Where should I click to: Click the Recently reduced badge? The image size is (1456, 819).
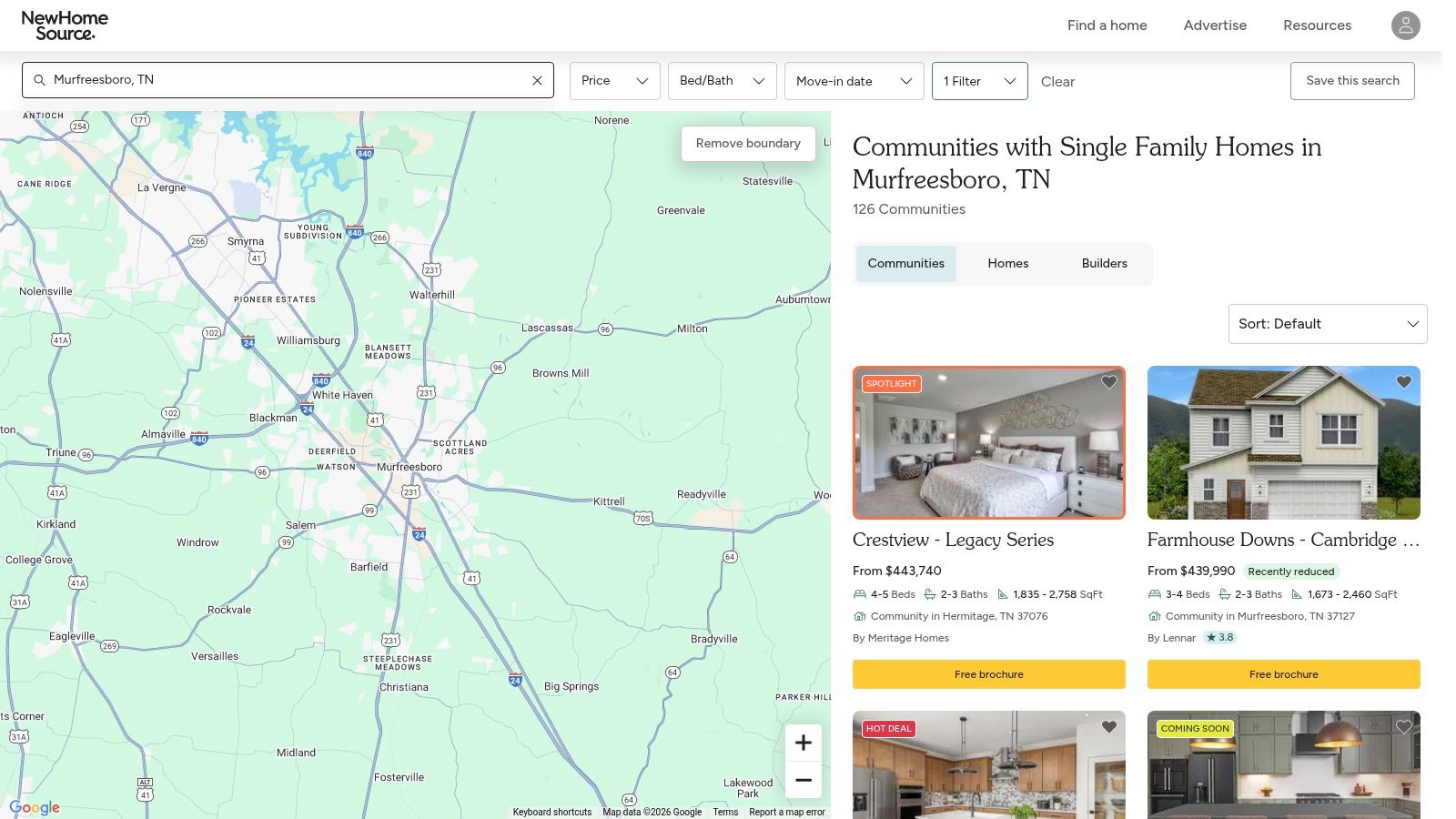1290,571
